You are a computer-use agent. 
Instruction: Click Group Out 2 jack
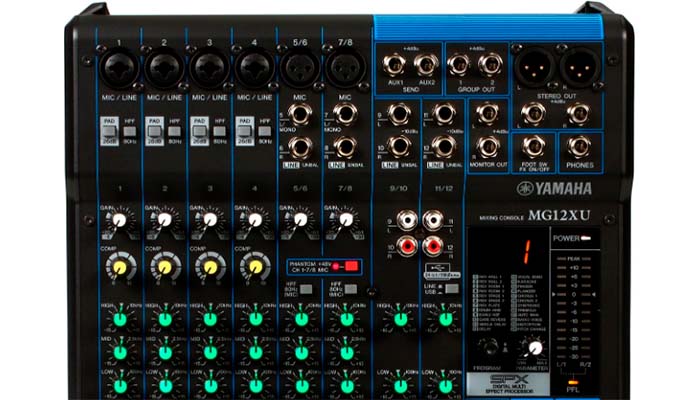click(x=490, y=65)
